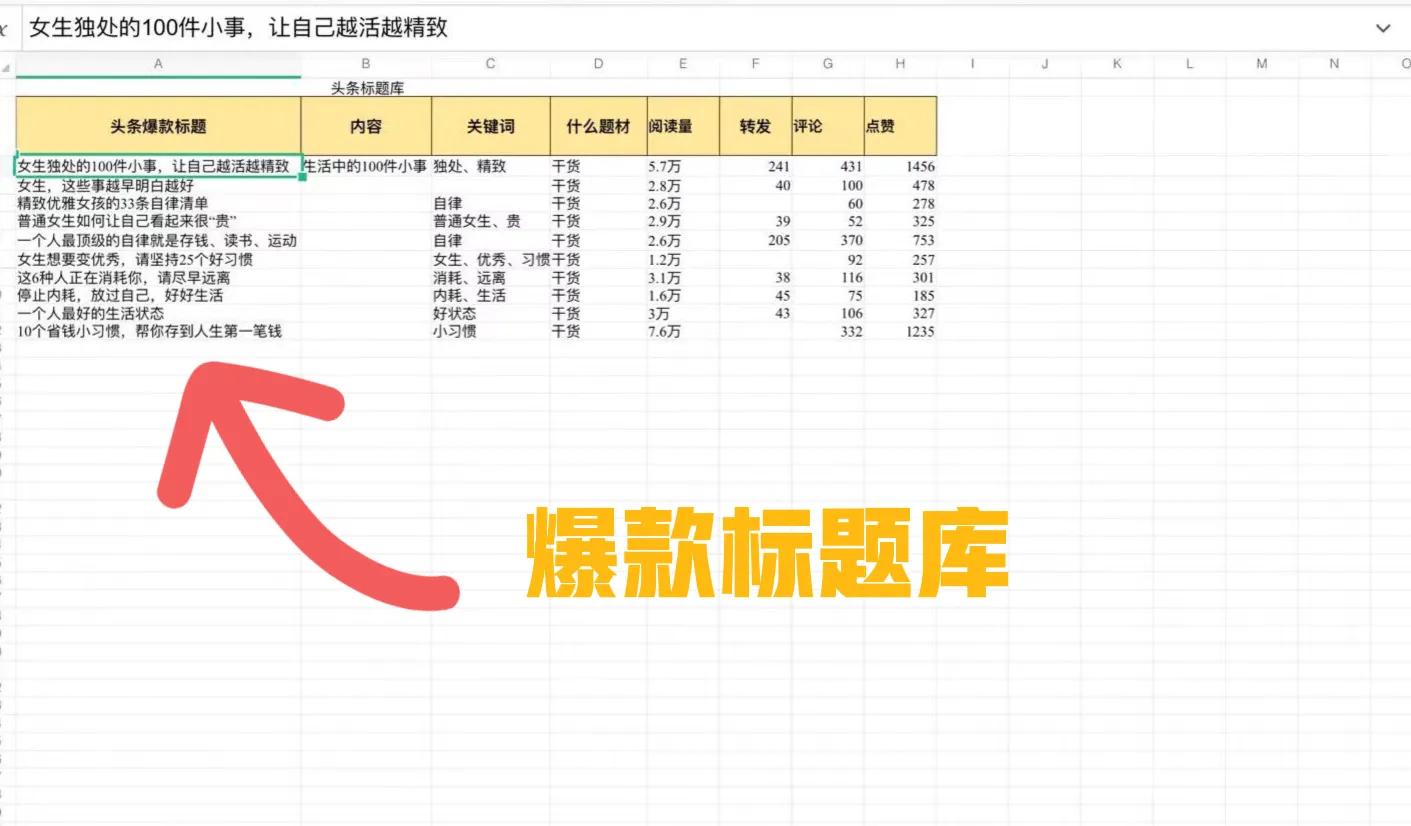The height and width of the screenshot is (826, 1411).
Task: Click the 什么题材 header cell
Action: pos(598,125)
